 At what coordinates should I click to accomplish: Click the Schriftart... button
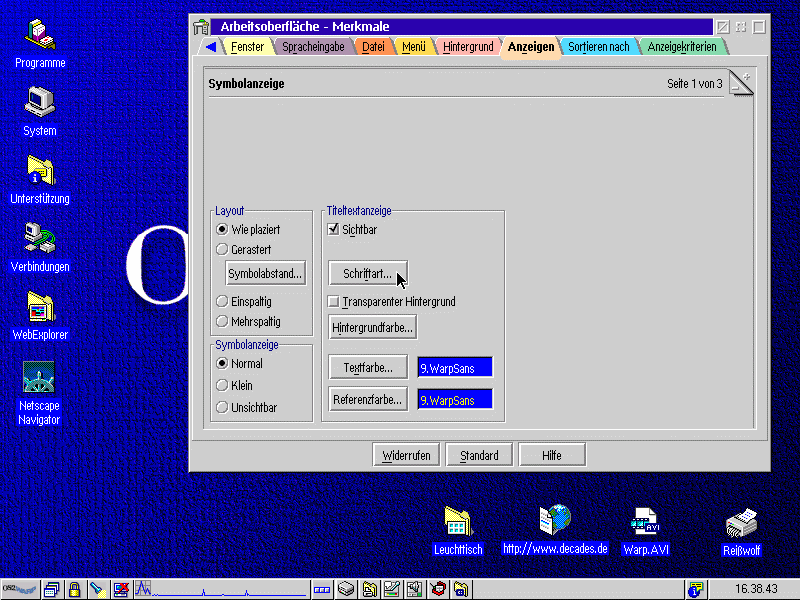coord(368,273)
